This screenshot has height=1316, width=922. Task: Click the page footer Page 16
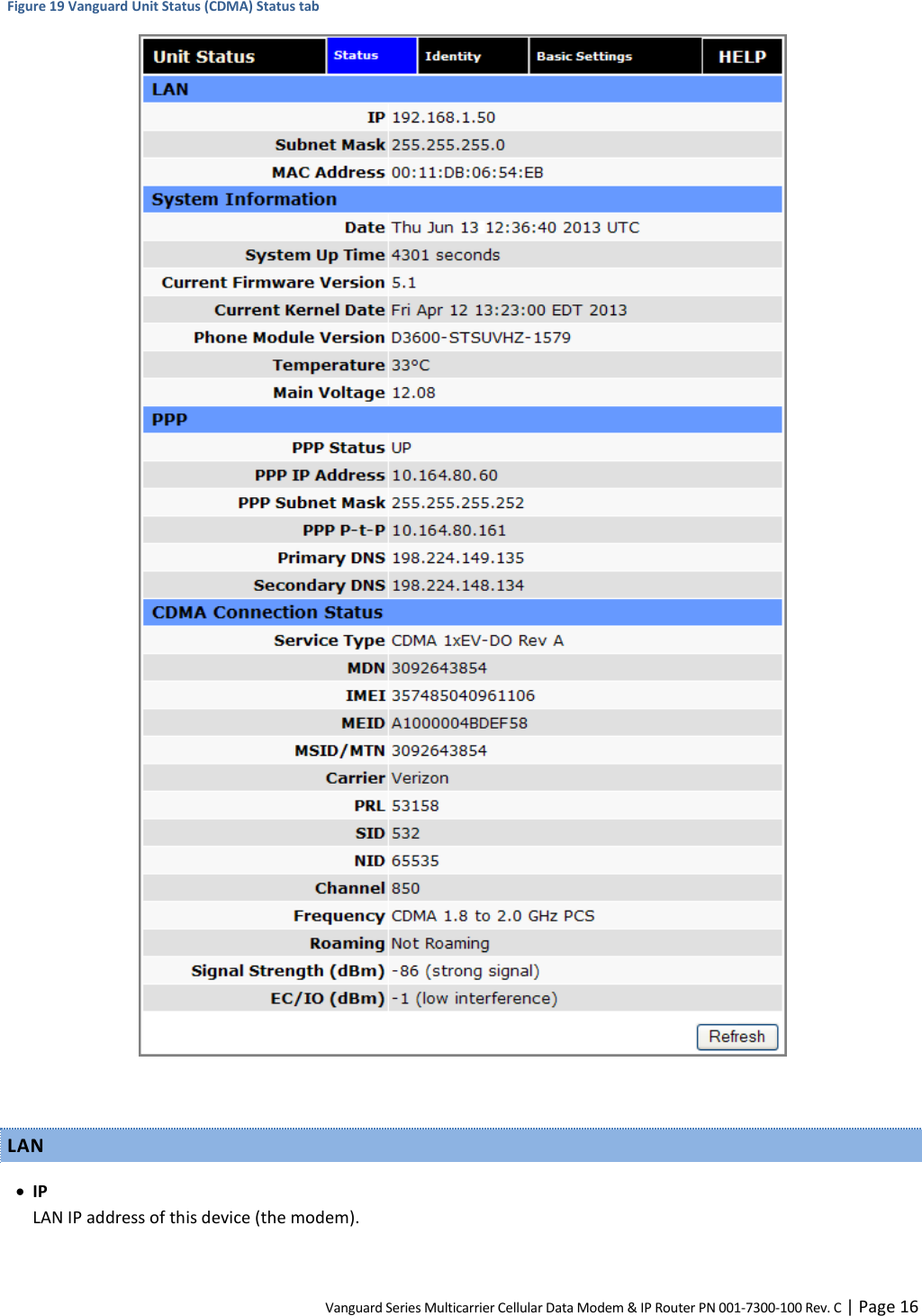tap(888, 1306)
